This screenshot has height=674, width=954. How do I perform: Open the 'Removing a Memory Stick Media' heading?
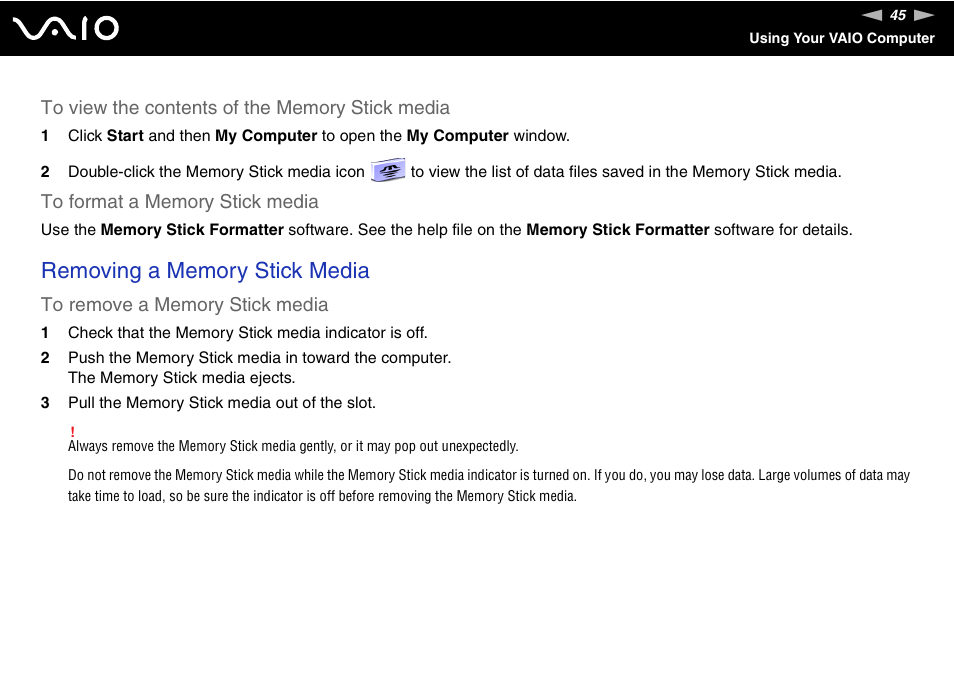pyautogui.click(x=205, y=271)
